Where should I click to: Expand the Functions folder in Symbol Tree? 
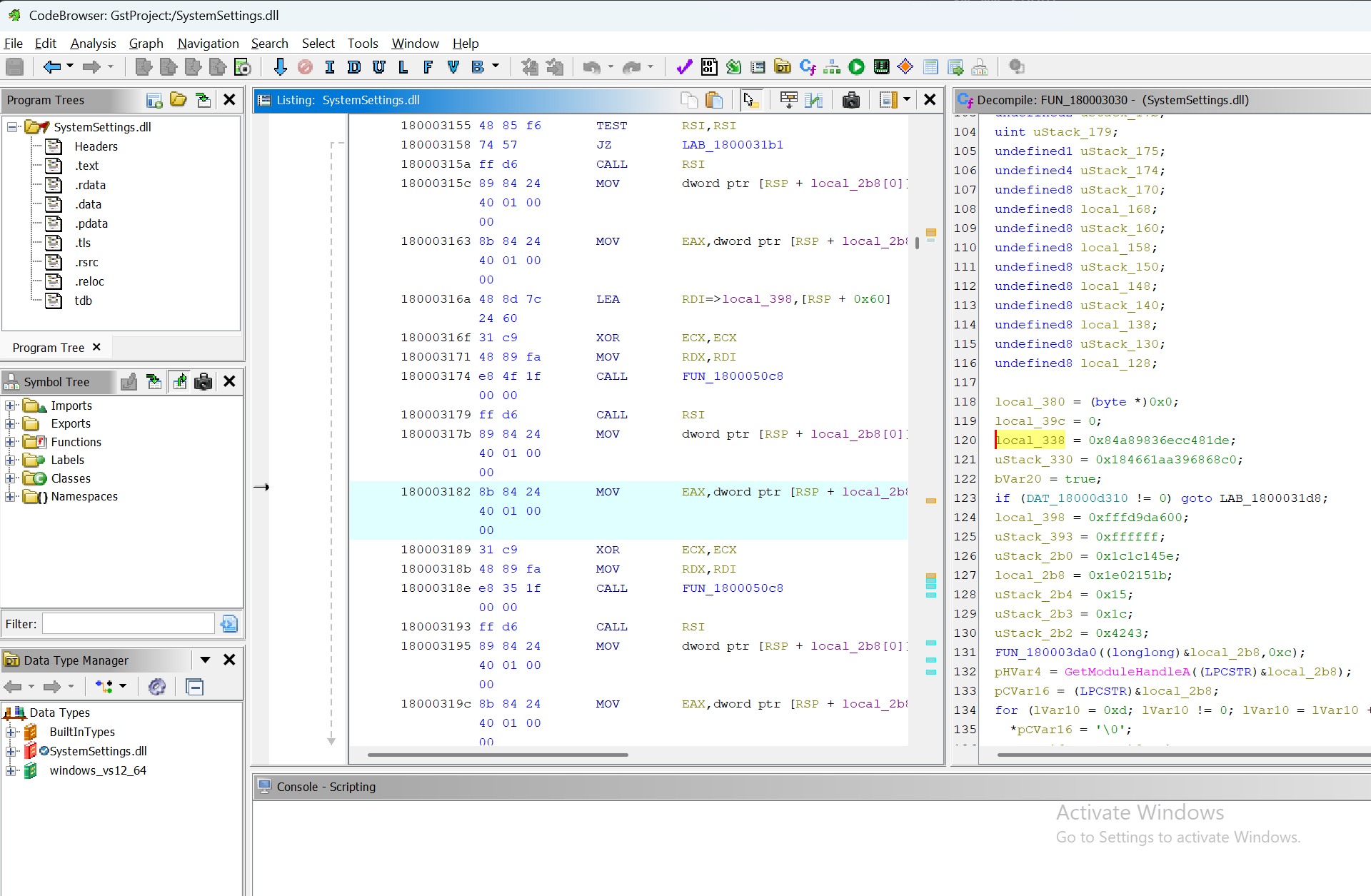(x=11, y=442)
